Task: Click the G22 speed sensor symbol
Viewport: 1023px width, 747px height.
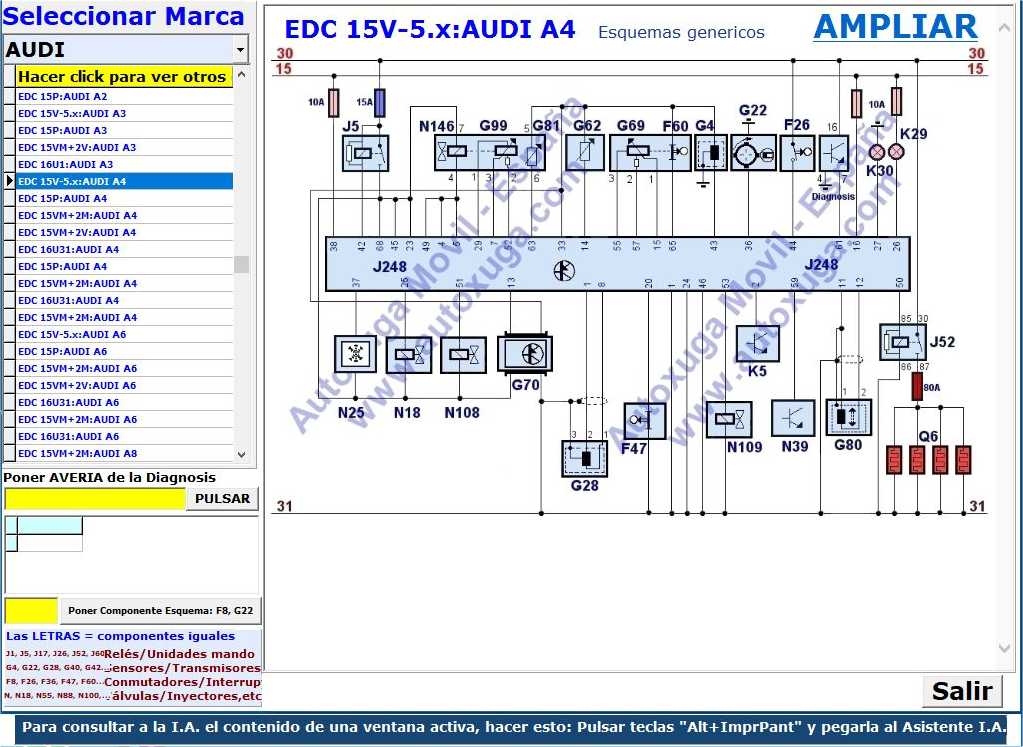Action: pos(753,153)
